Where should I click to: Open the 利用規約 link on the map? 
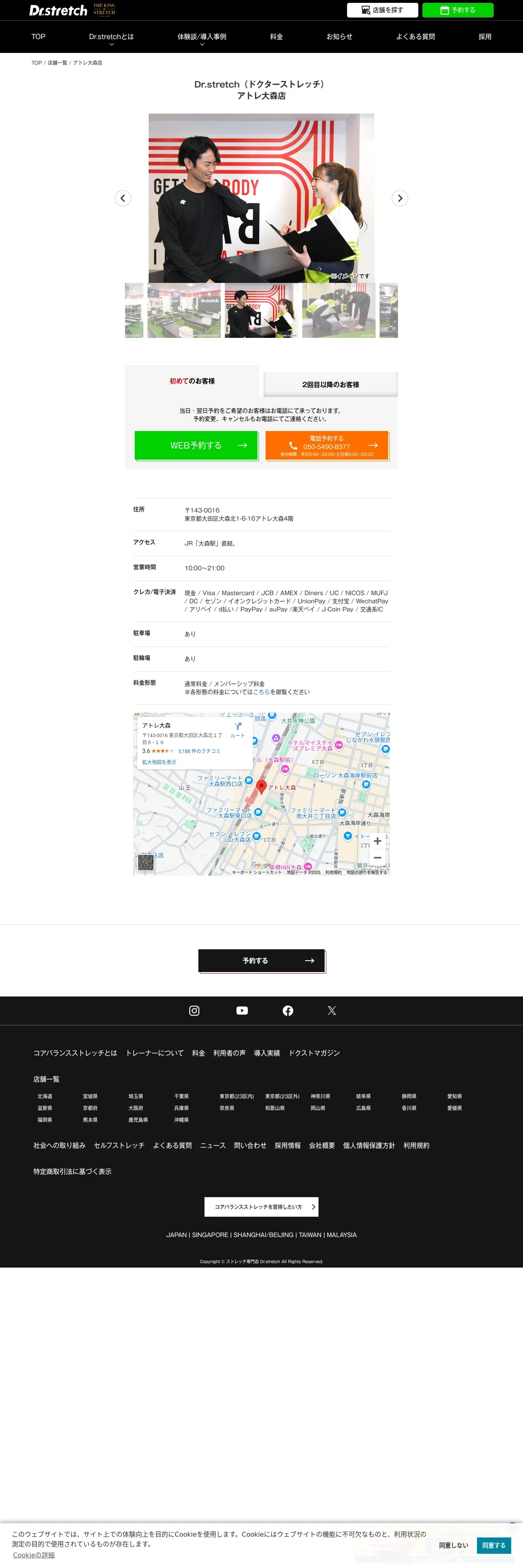click(333, 872)
